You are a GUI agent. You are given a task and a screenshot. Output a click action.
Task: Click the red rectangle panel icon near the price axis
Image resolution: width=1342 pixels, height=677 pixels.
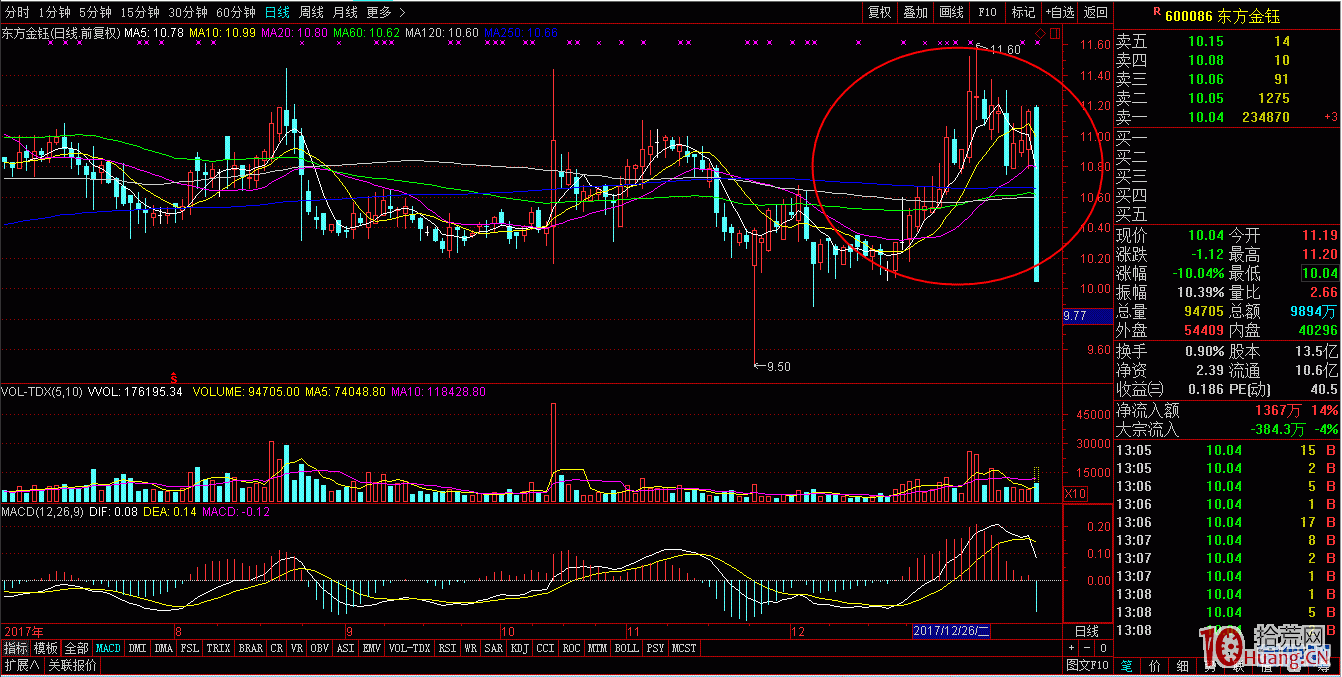point(1054,34)
